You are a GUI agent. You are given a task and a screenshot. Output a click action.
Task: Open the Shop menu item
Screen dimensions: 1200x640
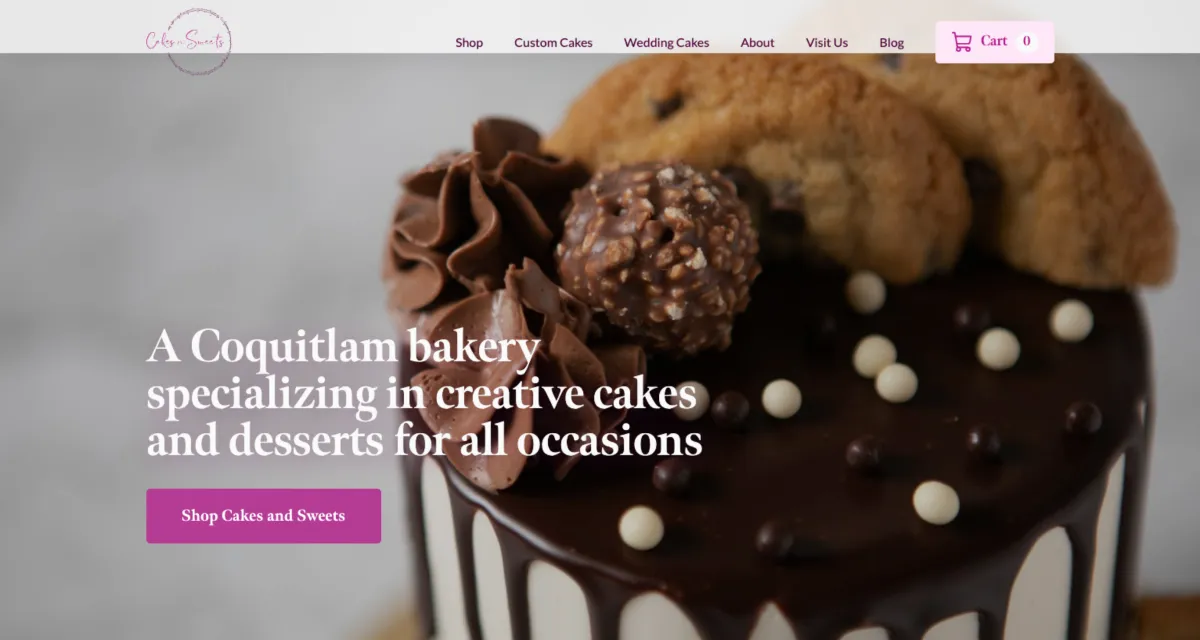469,43
